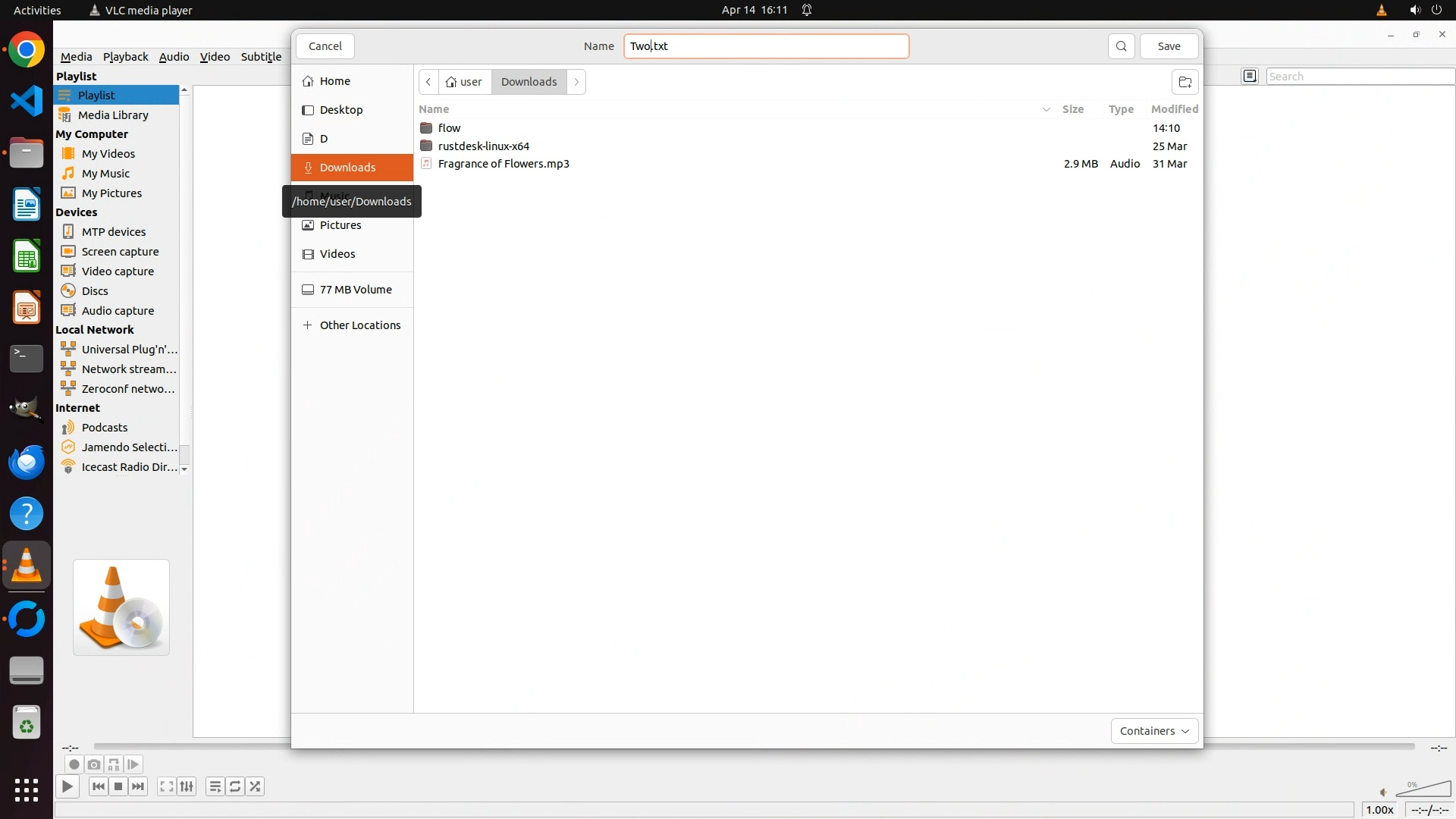This screenshot has height=819, width=1456.
Task: Open the Audio menu
Action: (x=174, y=57)
